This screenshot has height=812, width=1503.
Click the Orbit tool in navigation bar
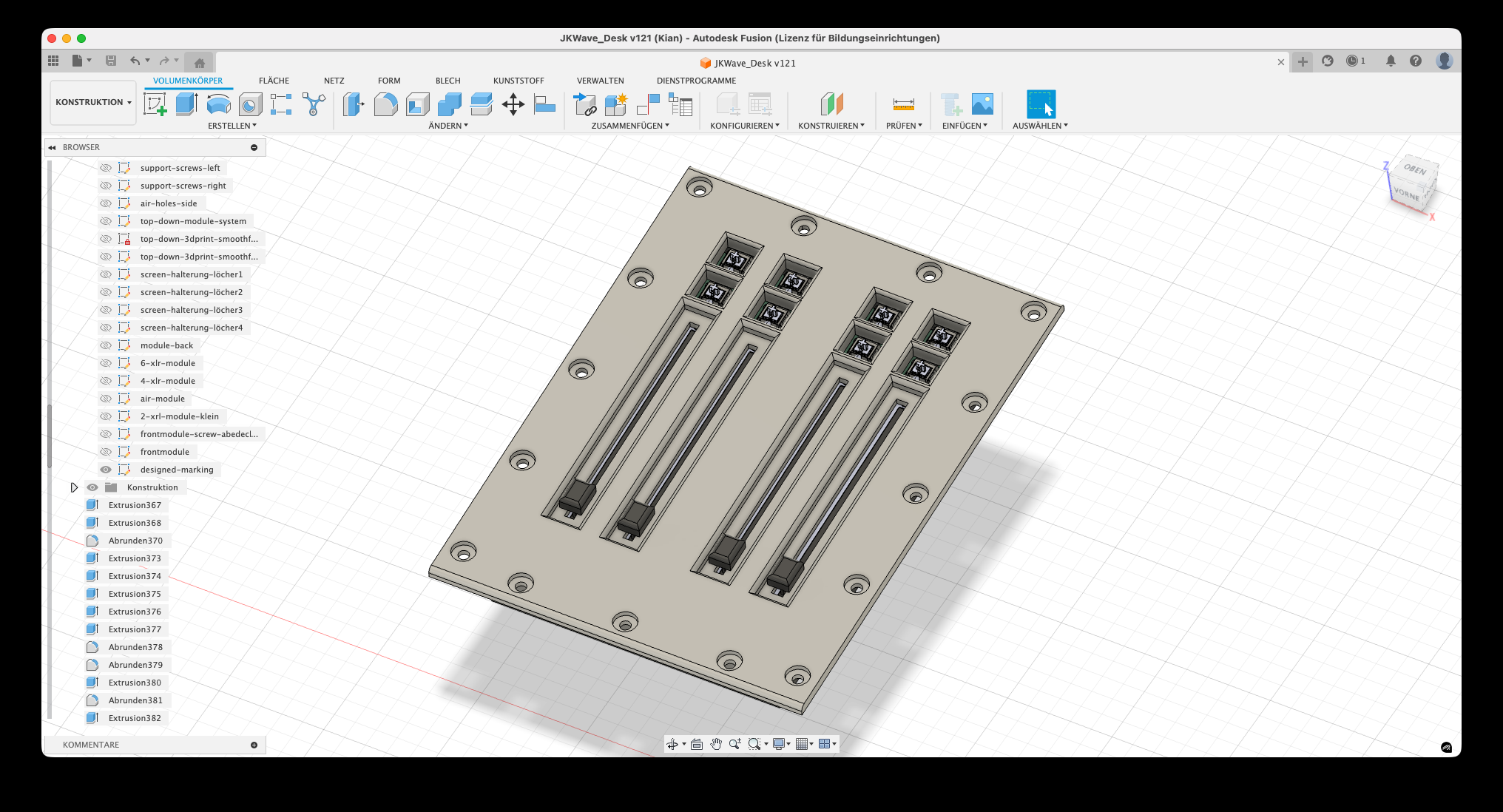point(672,744)
